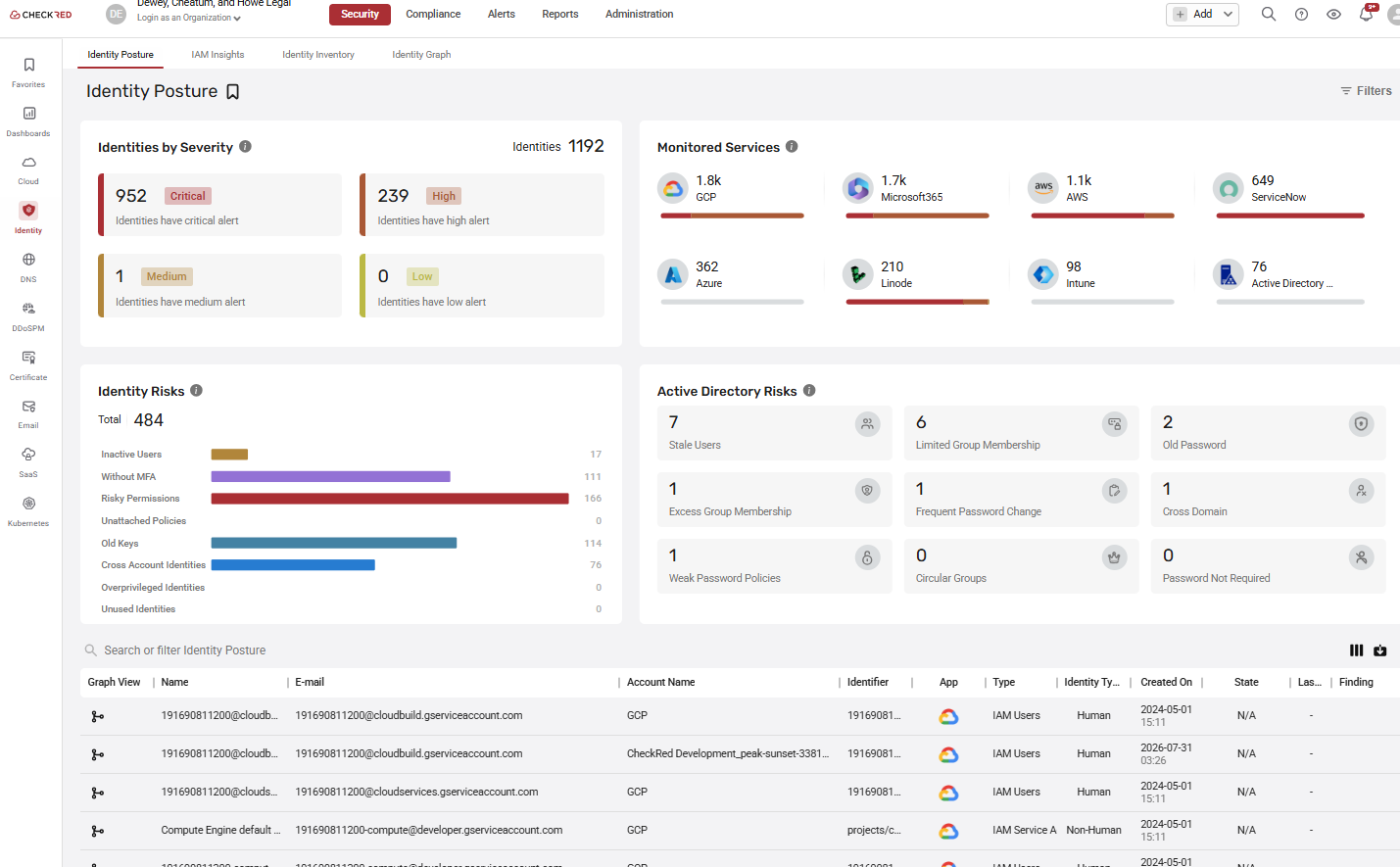Expand Login as an Organization dropdown
The height and width of the screenshot is (867, 1400).
pyautogui.click(x=189, y=18)
